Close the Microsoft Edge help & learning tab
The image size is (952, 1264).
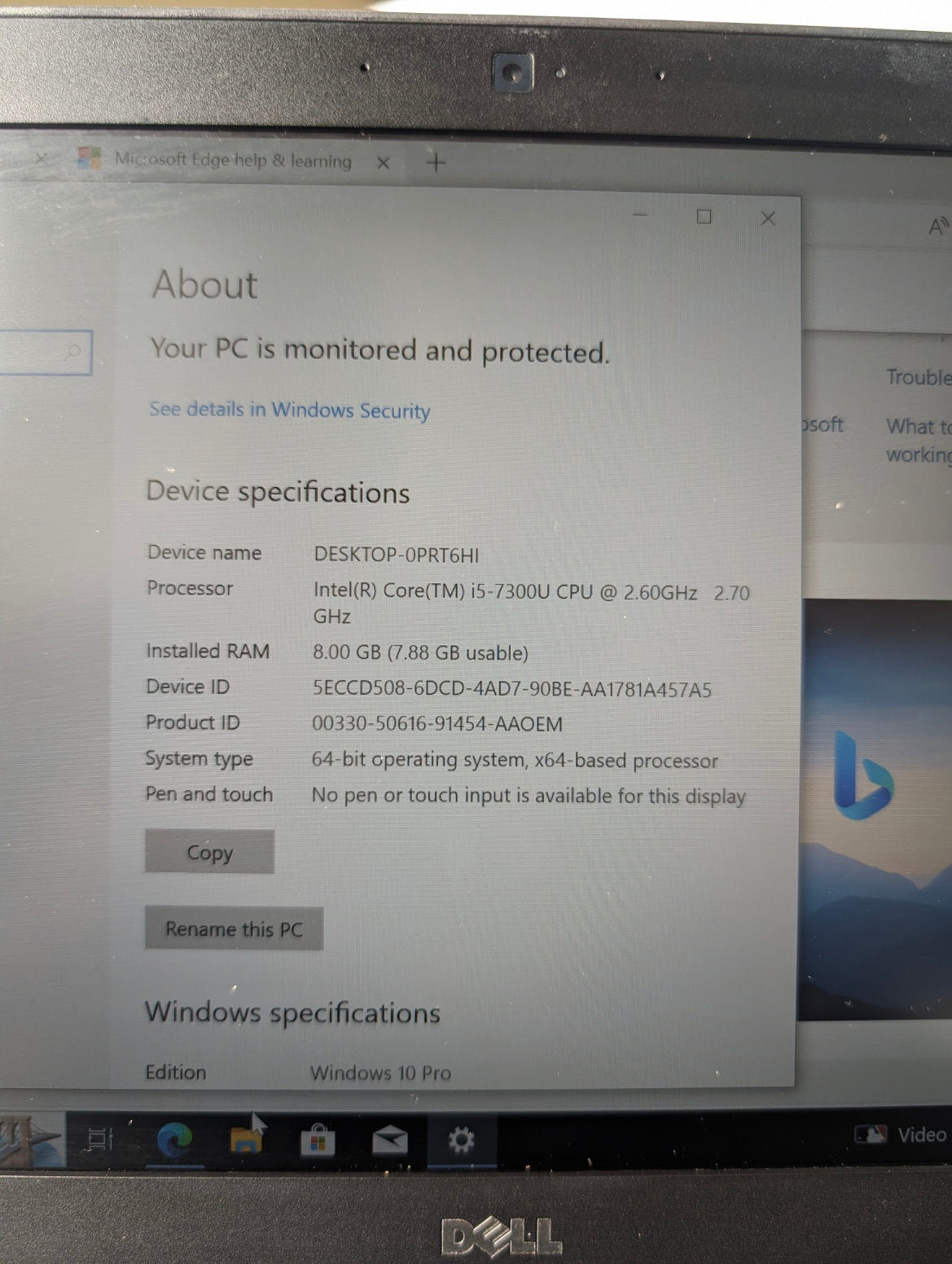click(x=383, y=163)
